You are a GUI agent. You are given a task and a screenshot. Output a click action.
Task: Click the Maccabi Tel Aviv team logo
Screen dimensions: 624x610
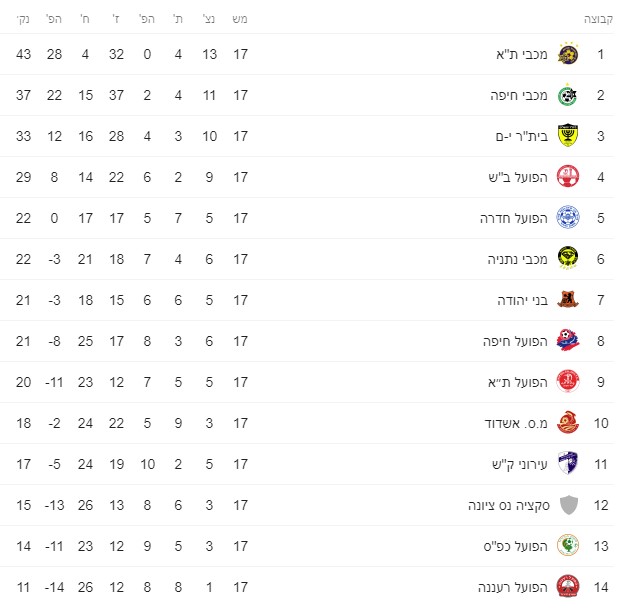coord(568,53)
